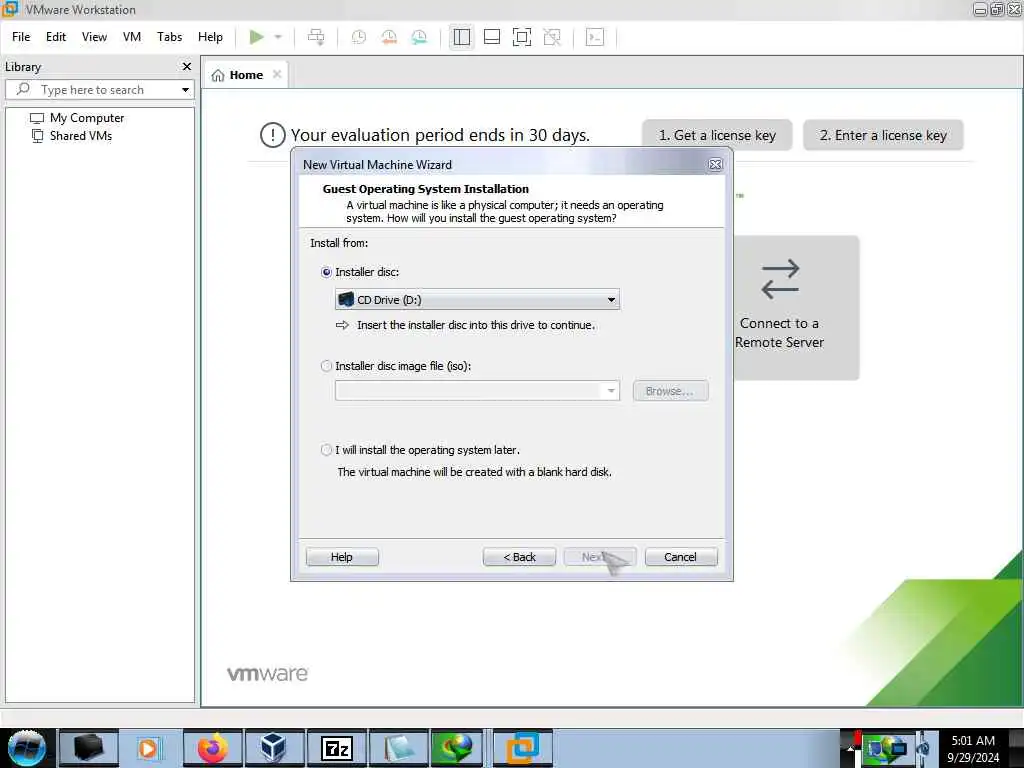Screen dimensions: 1024x768
Task: Open the media player taskbar icon
Action: tap(148, 748)
